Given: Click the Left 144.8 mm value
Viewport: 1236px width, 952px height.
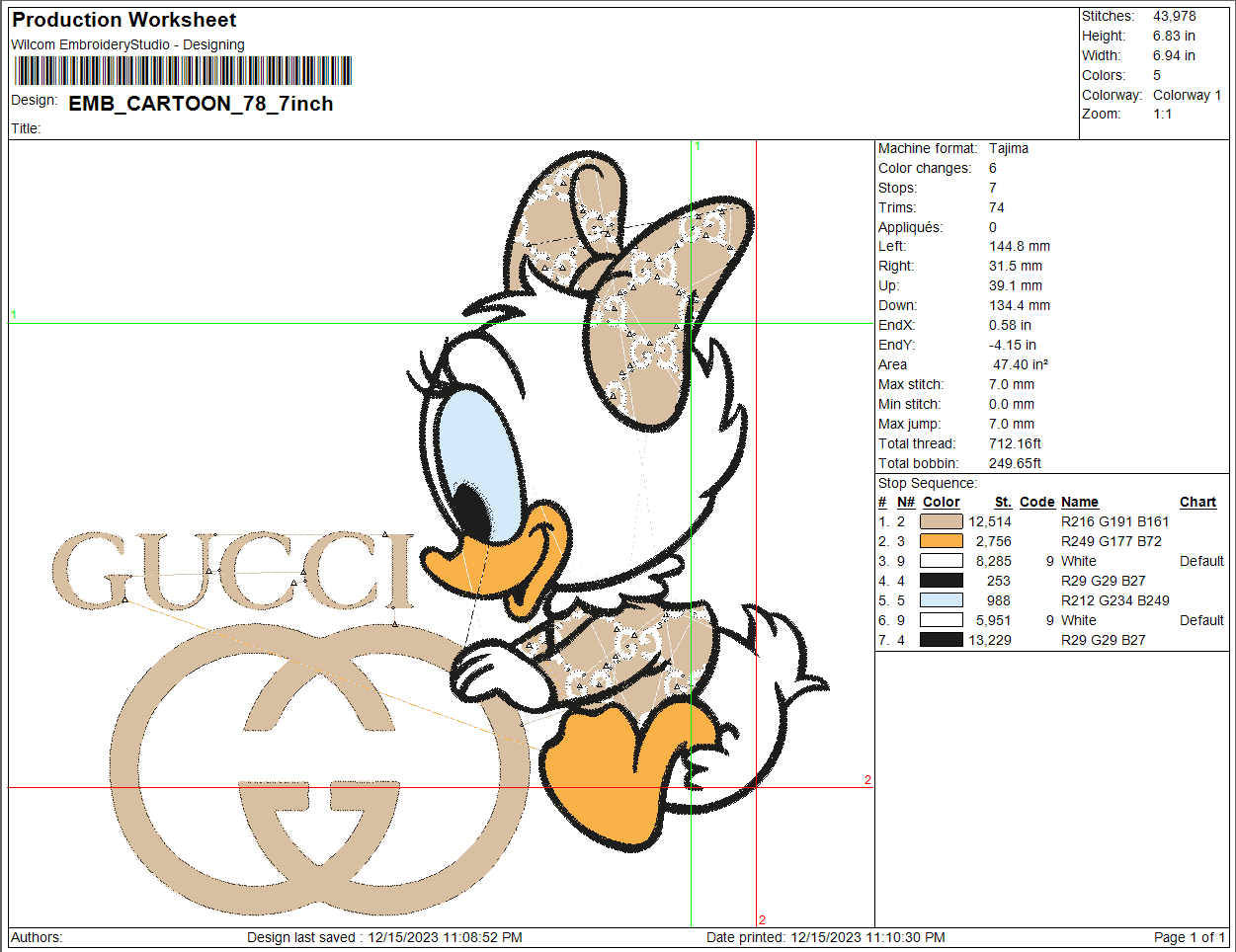Looking at the screenshot, I should [1020, 246].
